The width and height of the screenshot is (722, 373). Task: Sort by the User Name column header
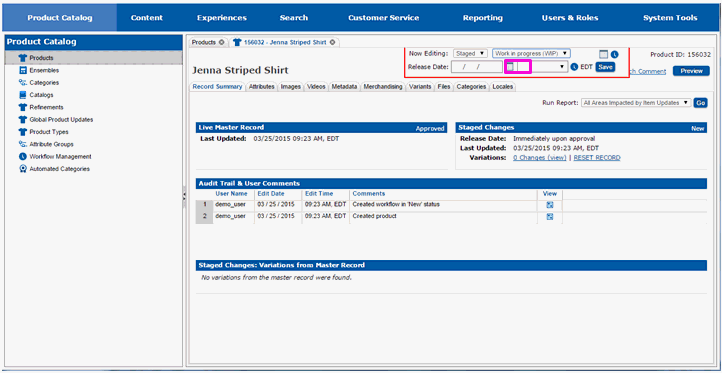(x=232, y=193)
